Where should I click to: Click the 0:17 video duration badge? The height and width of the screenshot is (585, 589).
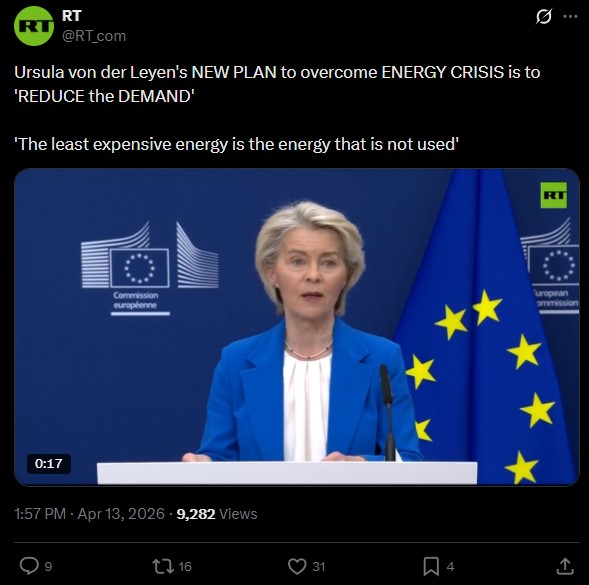point(49,463)
